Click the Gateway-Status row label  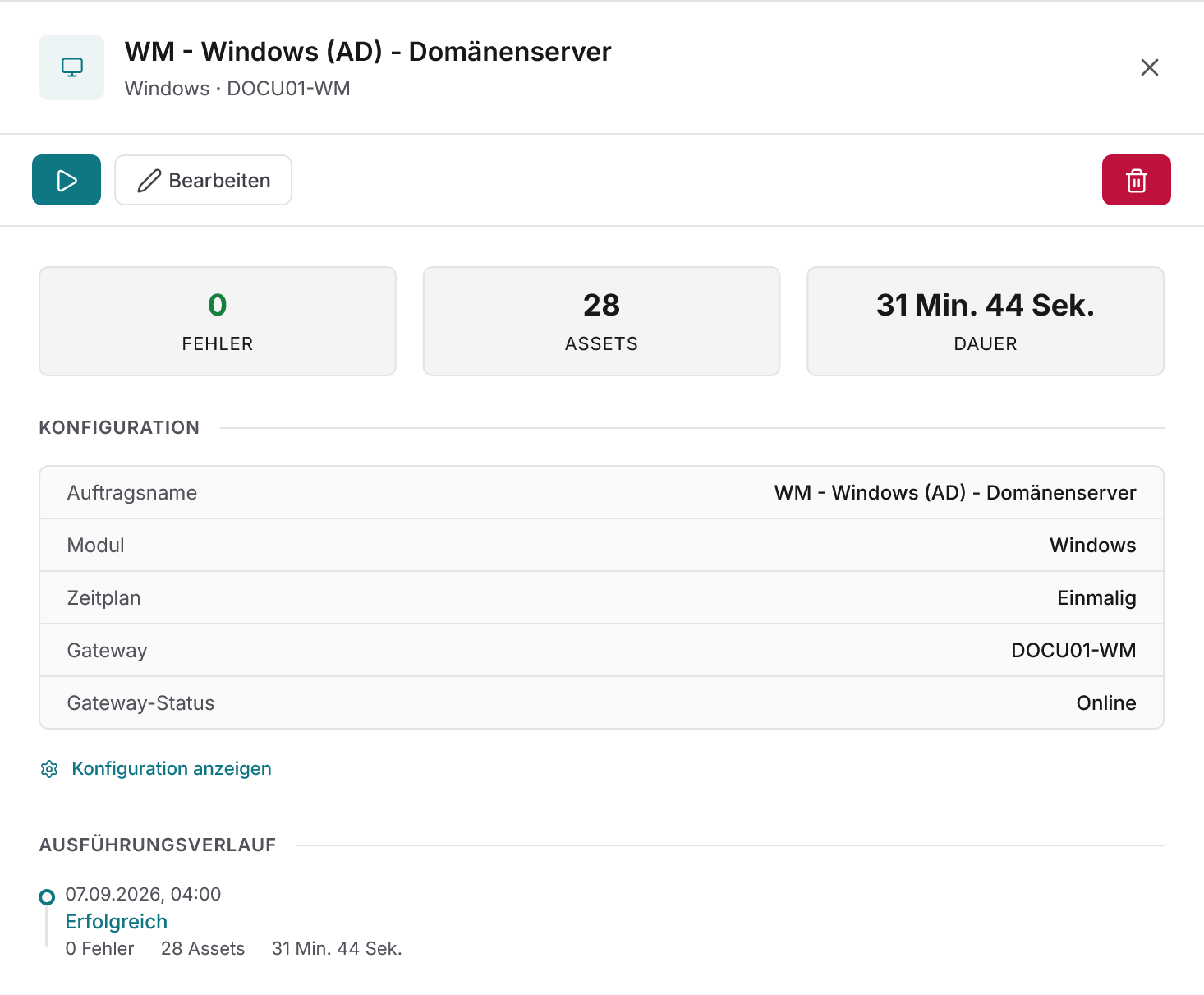(140, 703)
